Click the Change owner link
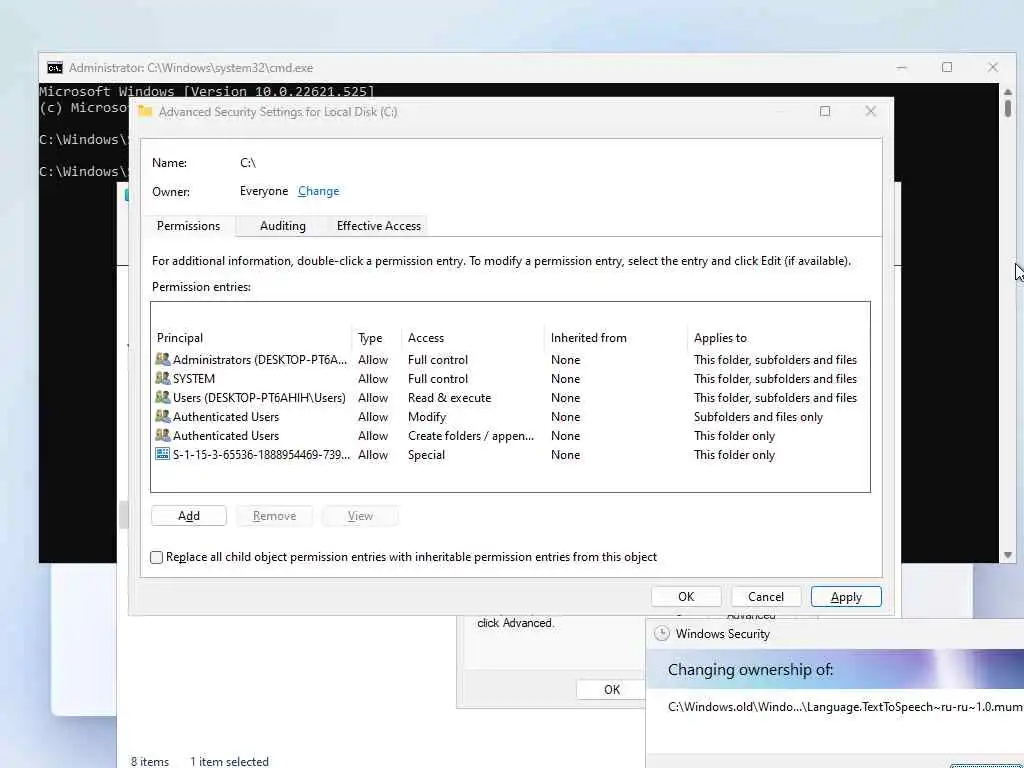Screen dimensions: 1024x768 point(319,191)
